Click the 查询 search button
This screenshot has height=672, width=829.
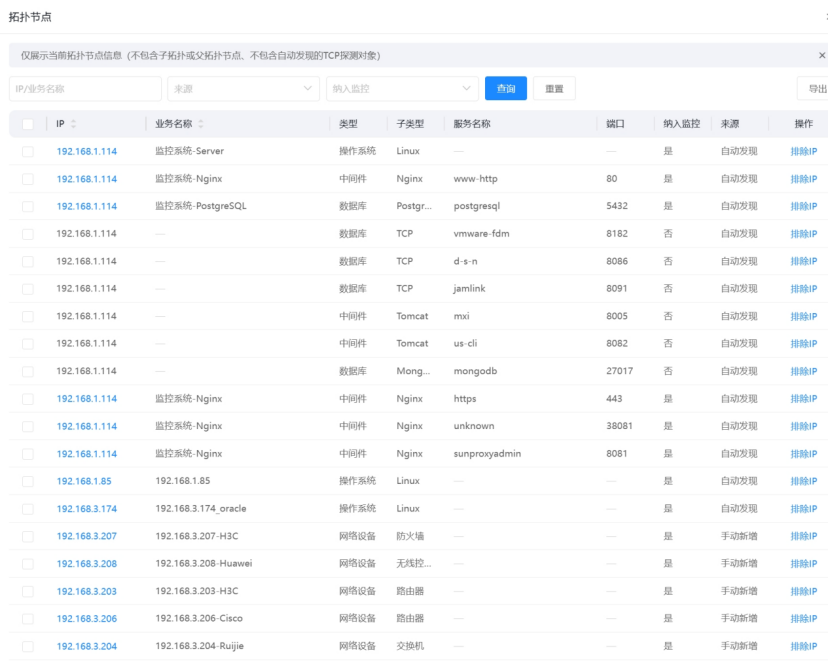tap(506, 88)
